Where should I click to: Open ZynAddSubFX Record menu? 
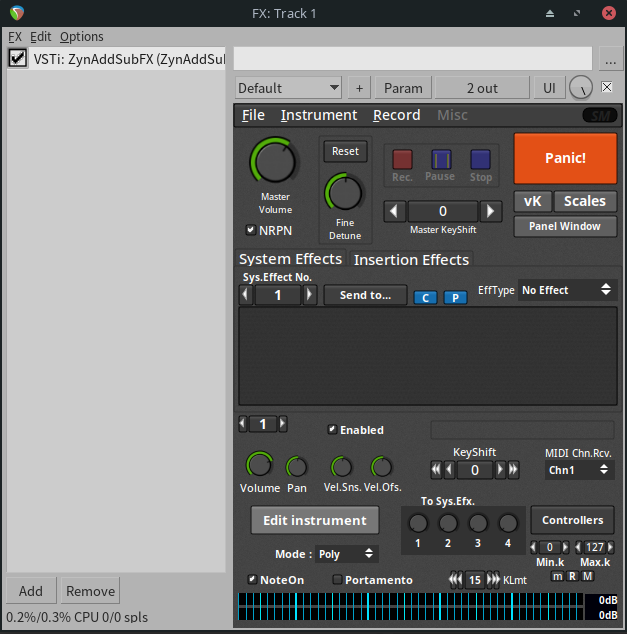[397, 115]
